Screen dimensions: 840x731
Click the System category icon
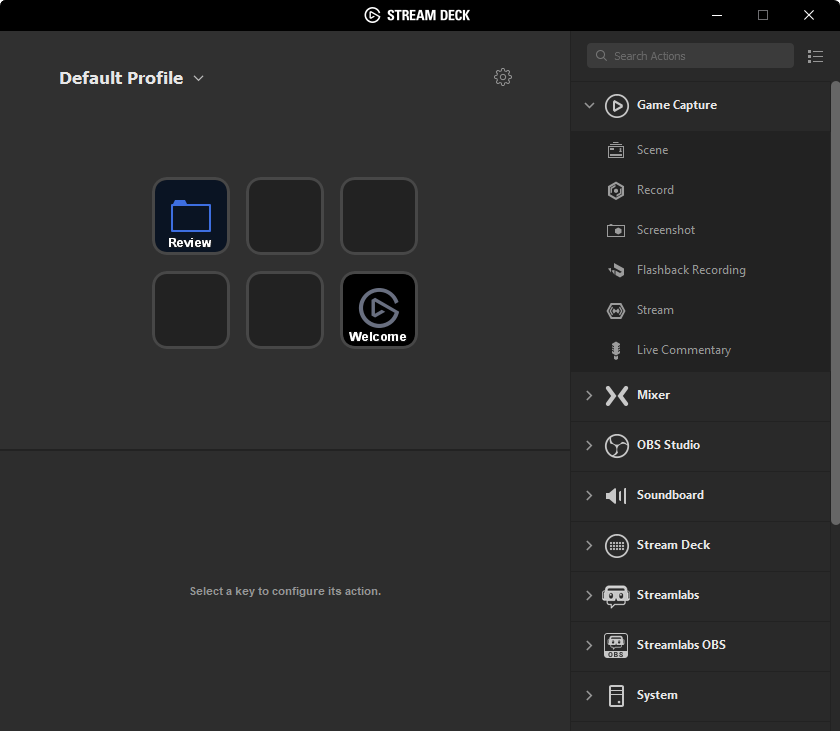(x=616, y=696)
